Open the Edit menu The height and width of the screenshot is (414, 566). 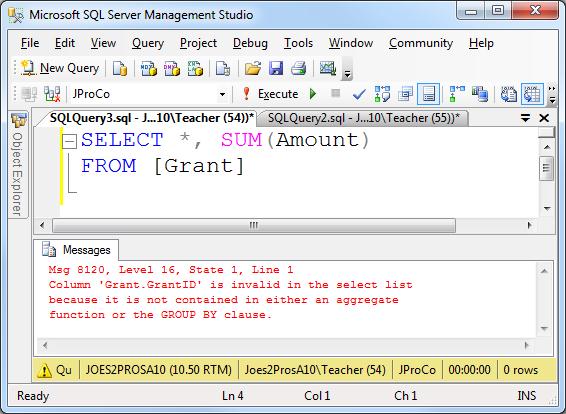pos(65,43)
